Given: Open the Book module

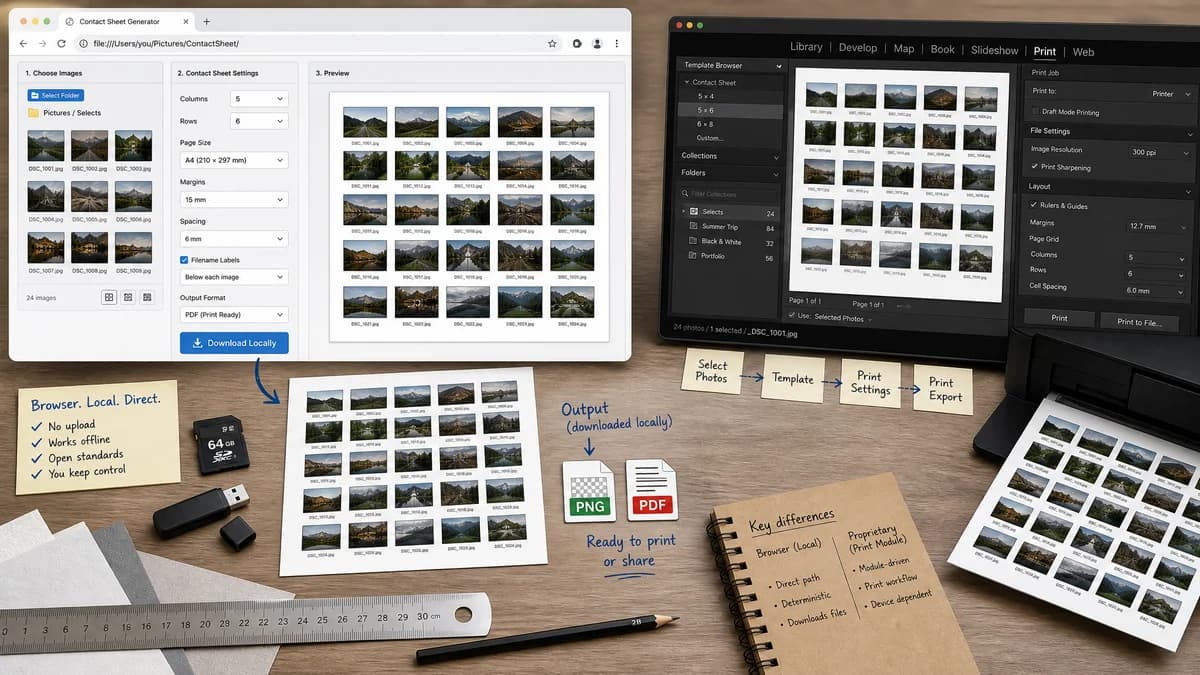Looking at the screenshot, I should tap(943, 48).
